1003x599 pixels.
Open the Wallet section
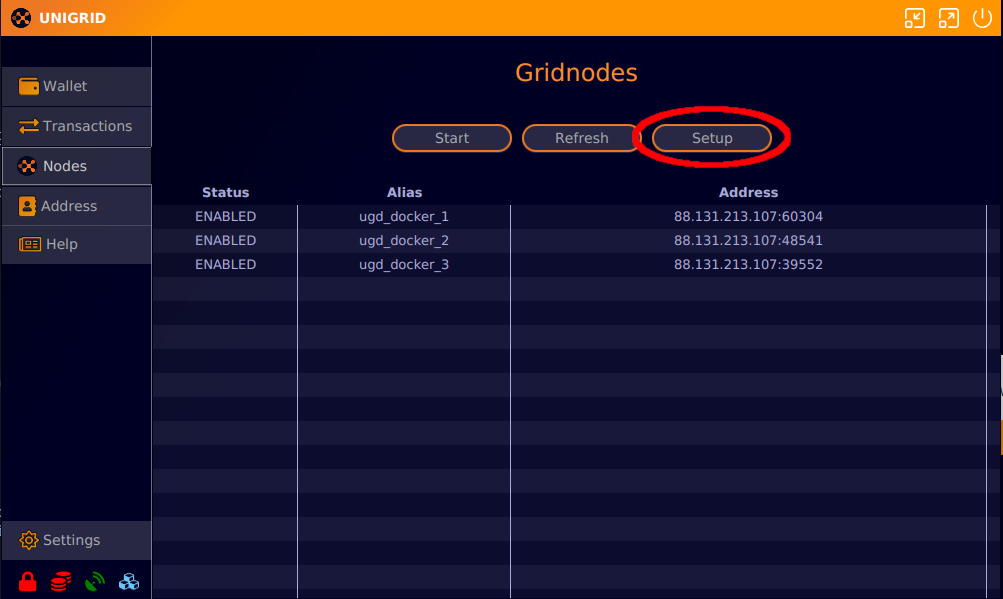pos(77,86)
